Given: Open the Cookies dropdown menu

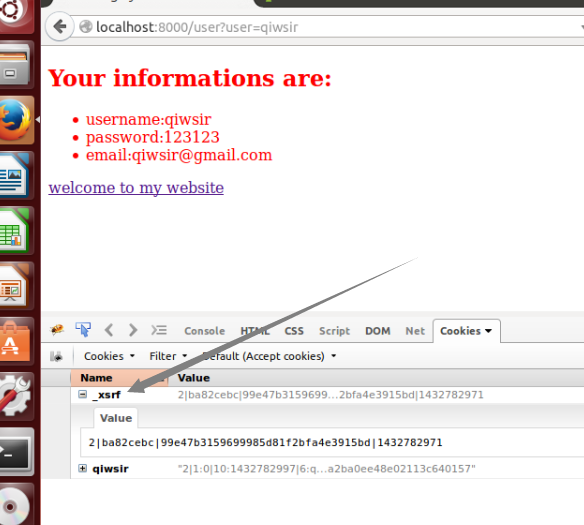Looking at the screenshot, I should (x=109, y=356).
